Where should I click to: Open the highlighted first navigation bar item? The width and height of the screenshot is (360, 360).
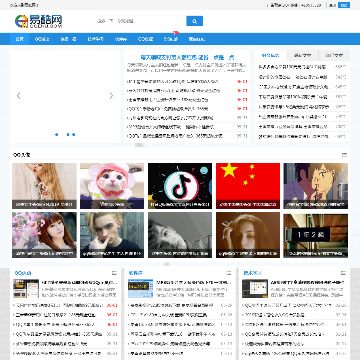tap(20, 39)
